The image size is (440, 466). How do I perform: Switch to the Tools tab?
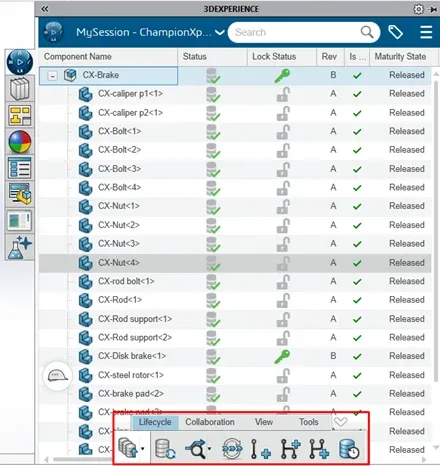coord(309,422)
